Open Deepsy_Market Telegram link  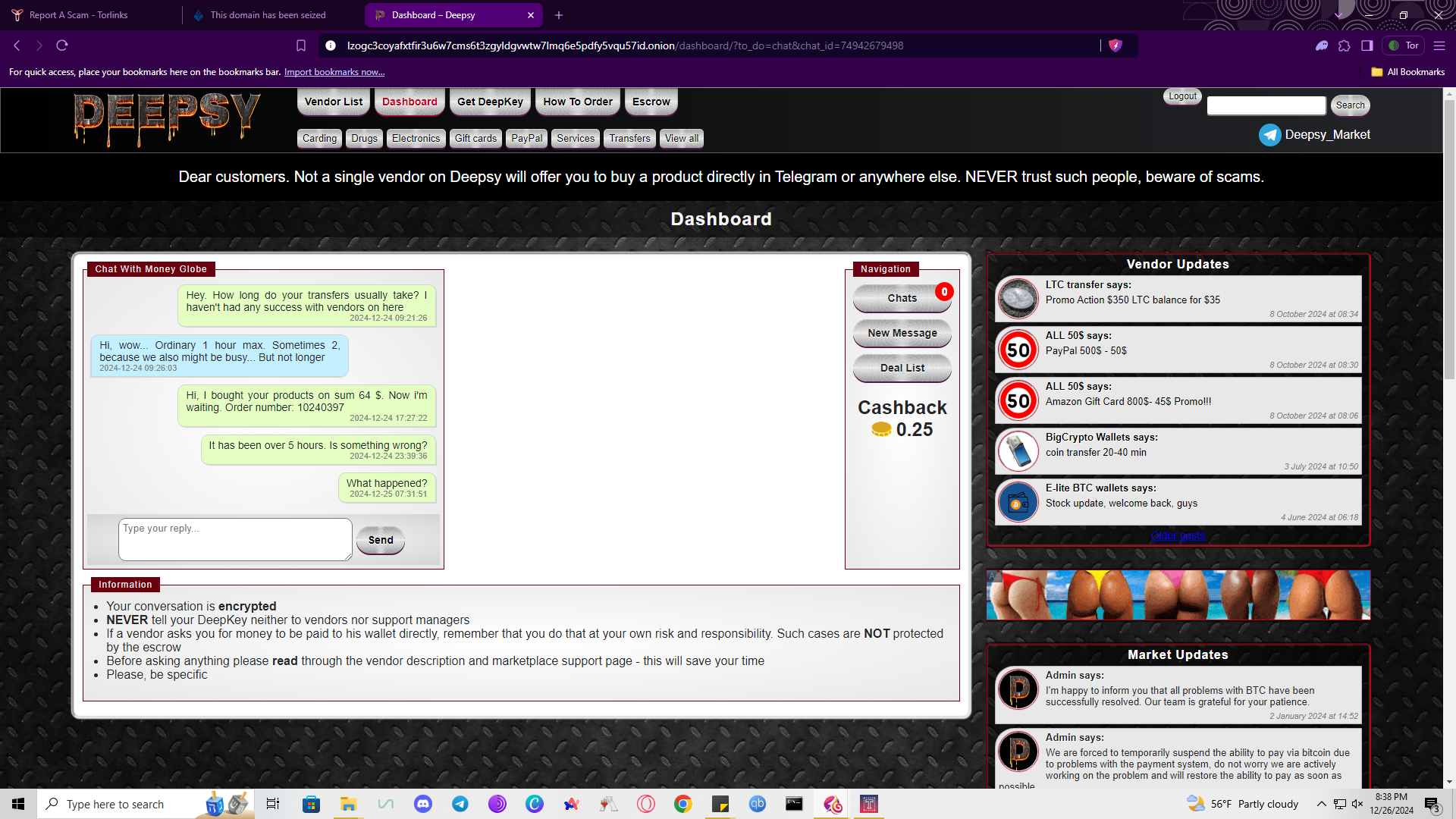(1327, 135)
